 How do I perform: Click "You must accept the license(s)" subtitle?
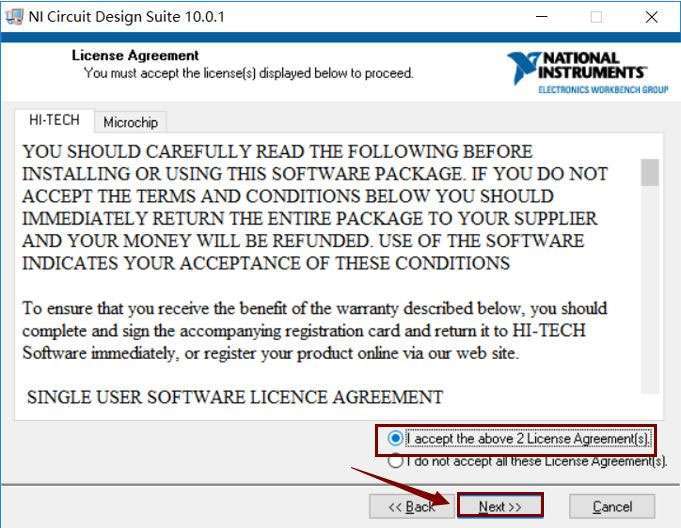point(248,73)
